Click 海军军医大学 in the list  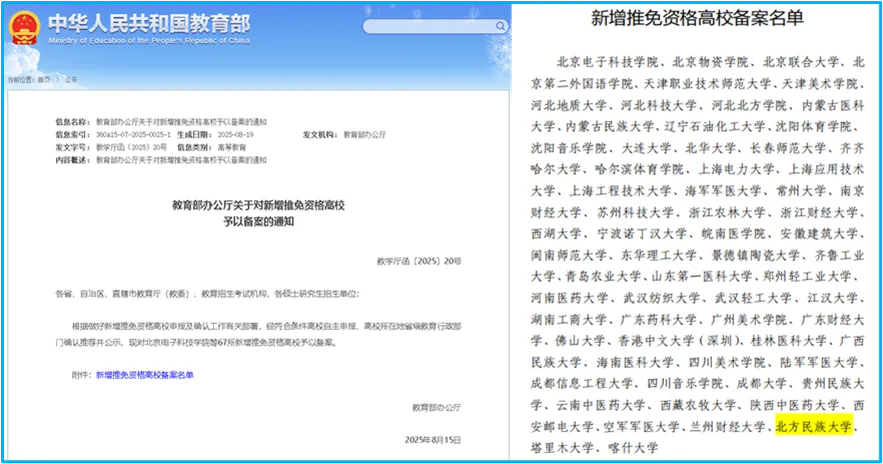click(x=724, y=190)
